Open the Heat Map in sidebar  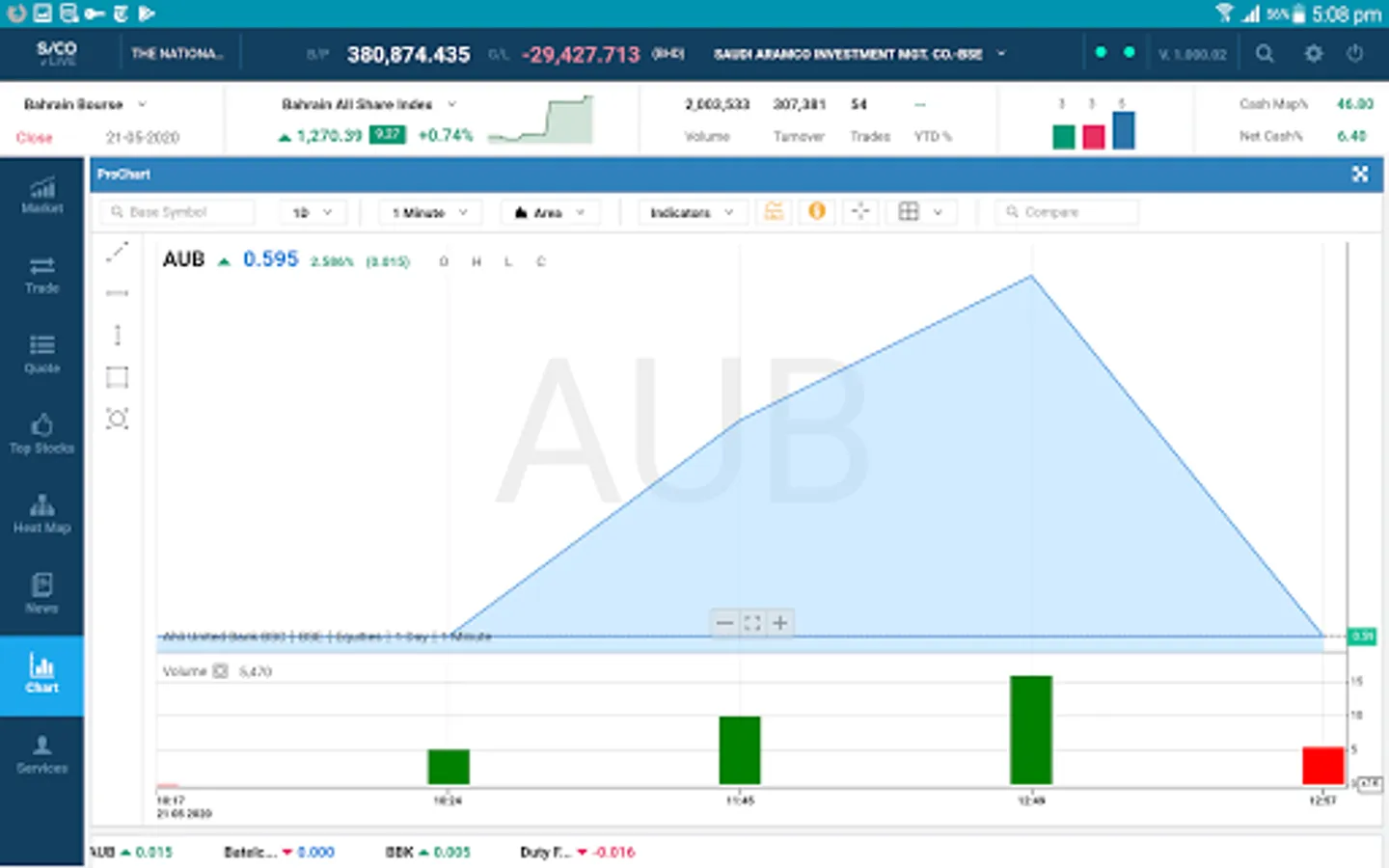coord(41,515)
